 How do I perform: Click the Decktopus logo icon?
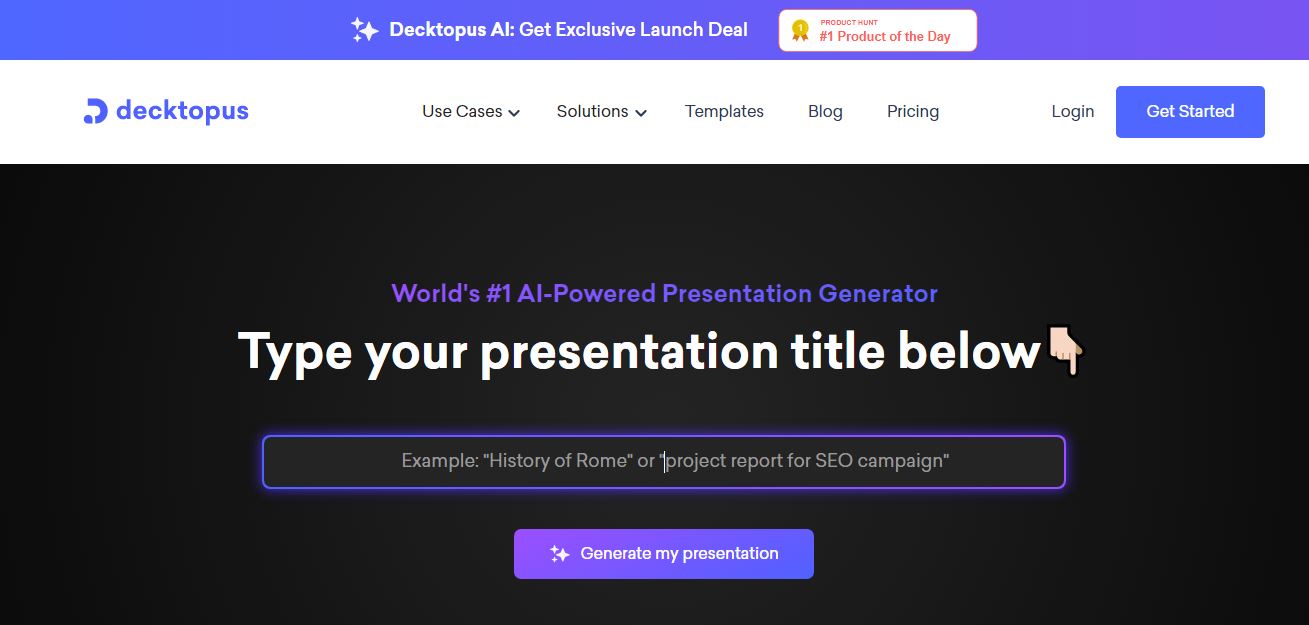(x=95, y=111)
